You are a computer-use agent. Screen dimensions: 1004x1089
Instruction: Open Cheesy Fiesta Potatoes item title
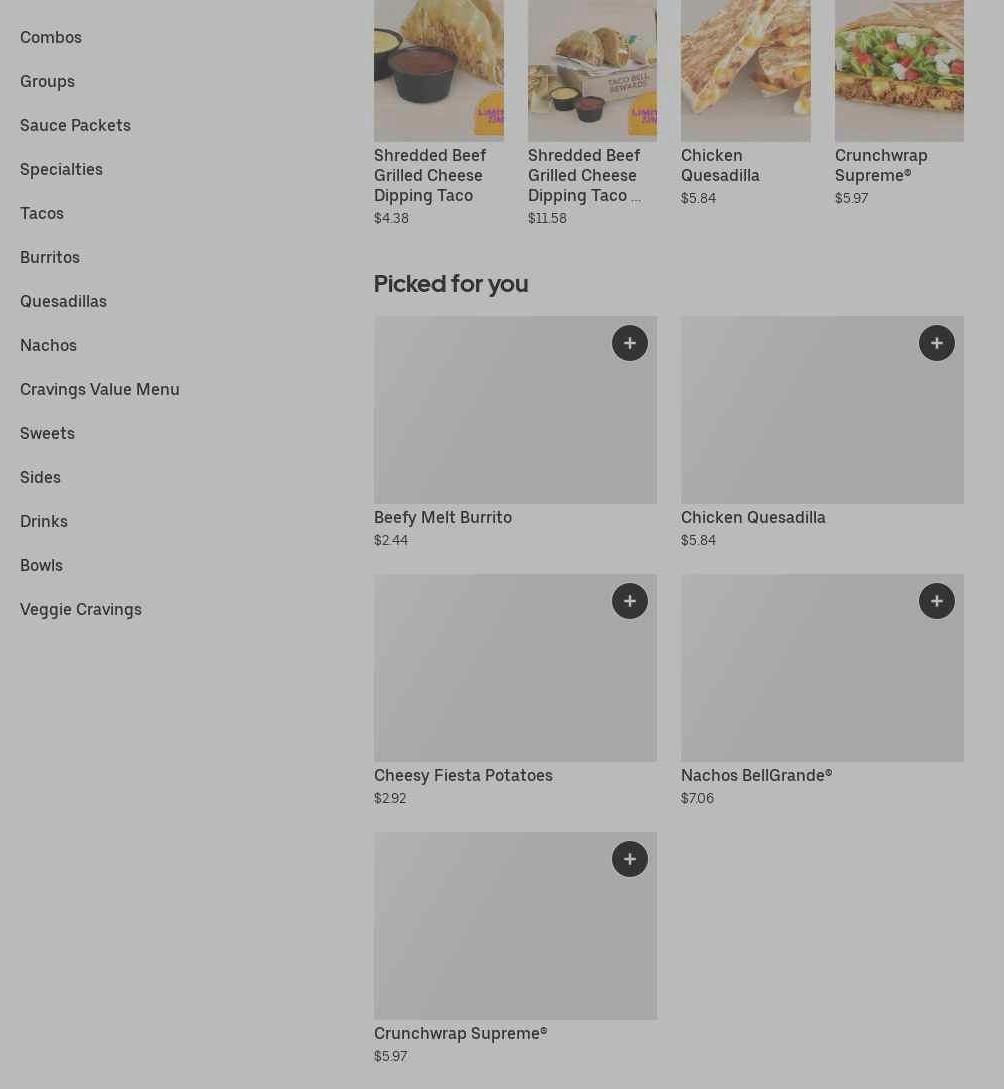(x=463, y=775)
